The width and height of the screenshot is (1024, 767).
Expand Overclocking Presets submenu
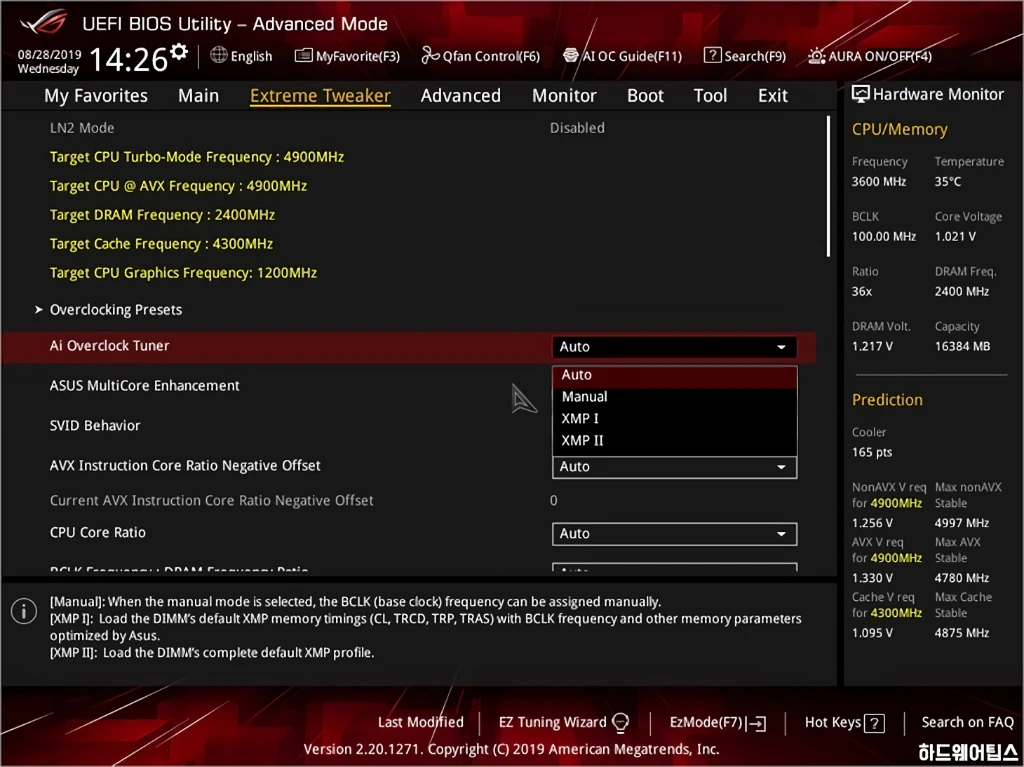[116, 310]
